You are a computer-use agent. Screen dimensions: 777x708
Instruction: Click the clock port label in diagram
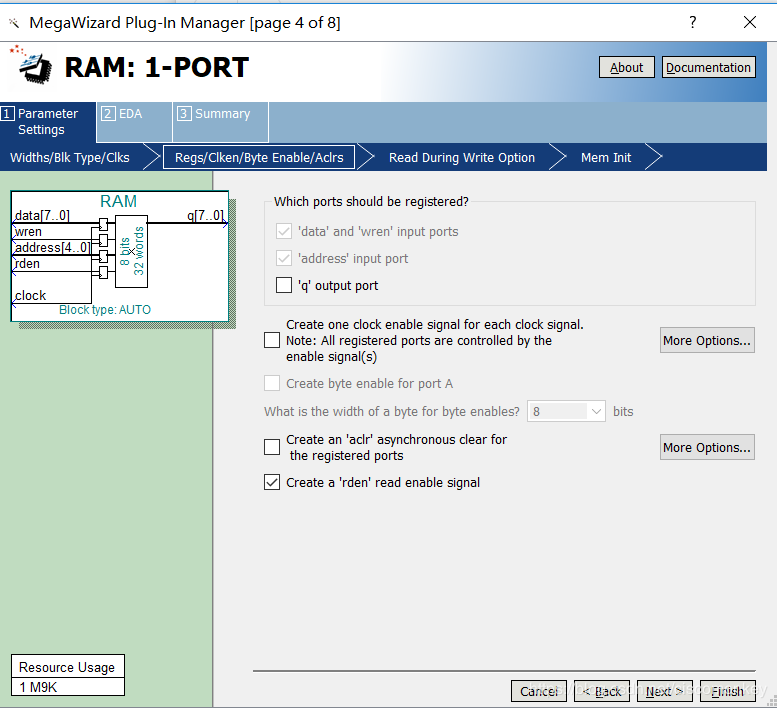pyautogui.click(x=30, y=296)
